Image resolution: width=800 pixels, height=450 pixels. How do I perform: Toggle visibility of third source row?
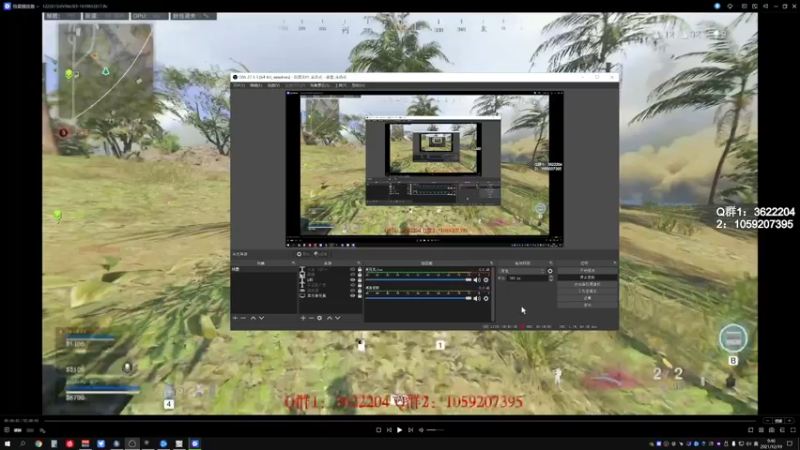tap(353, 280)
